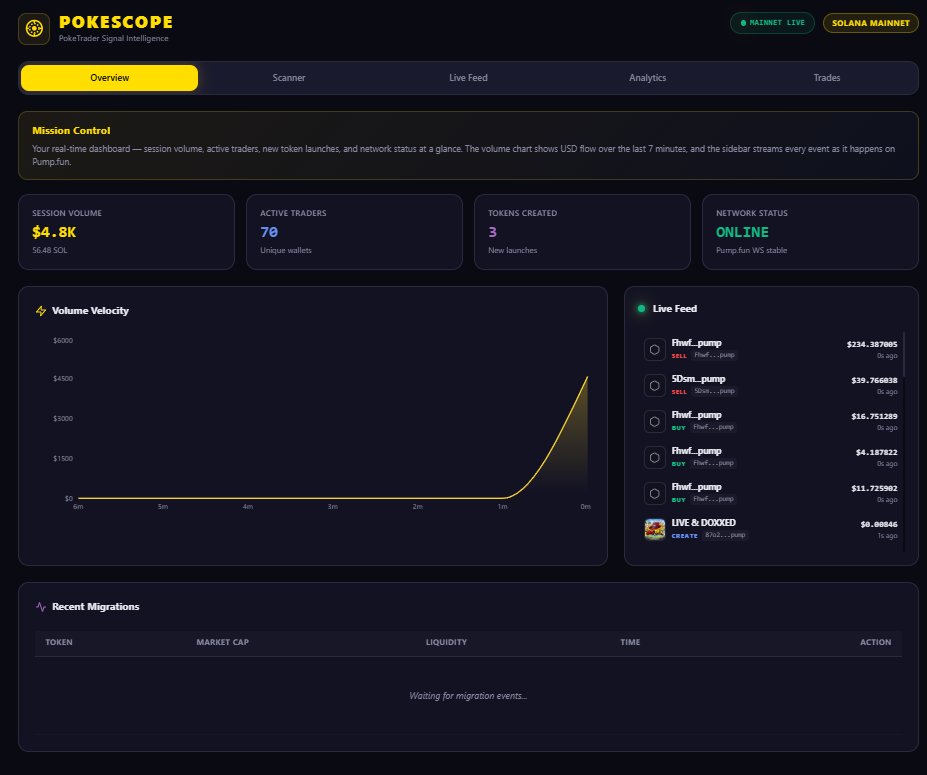Click the LIQUIDITY column header

(x=446, y=642)
